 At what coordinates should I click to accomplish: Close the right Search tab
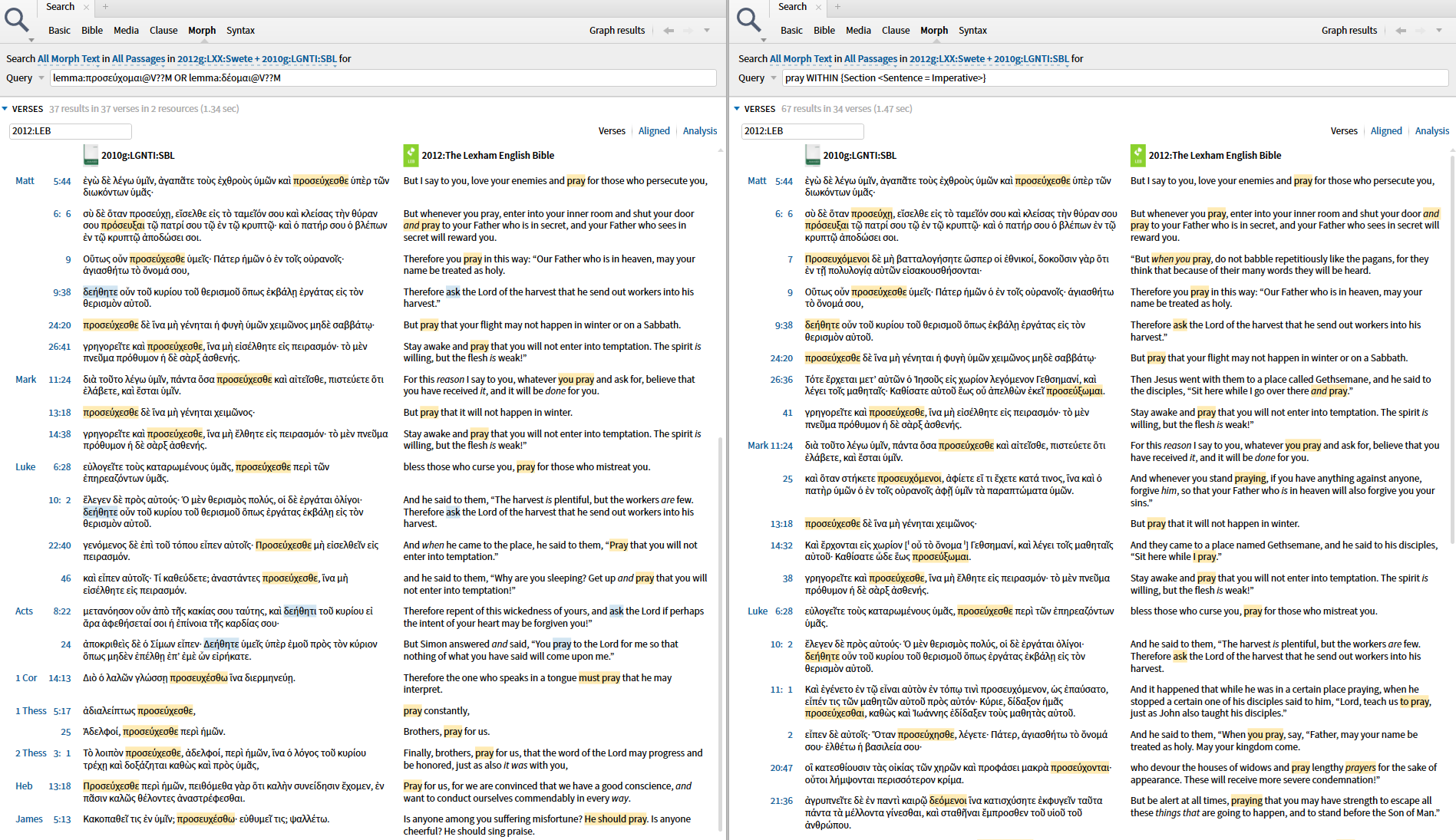pos(819,7)
